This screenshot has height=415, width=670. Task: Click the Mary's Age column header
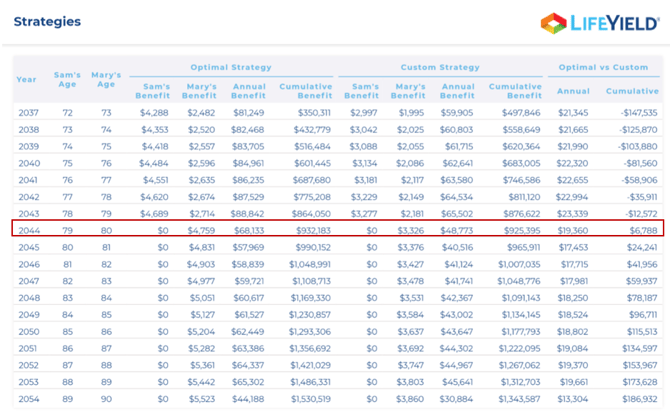(106, 79)
